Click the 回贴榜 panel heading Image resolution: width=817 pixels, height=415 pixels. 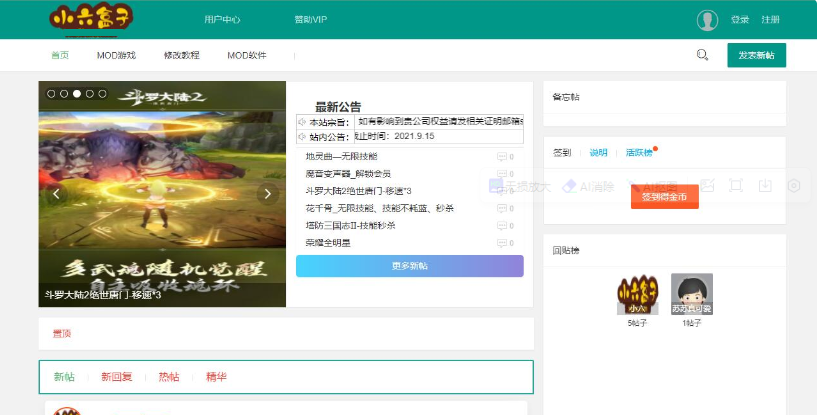[x=566, y=250]
